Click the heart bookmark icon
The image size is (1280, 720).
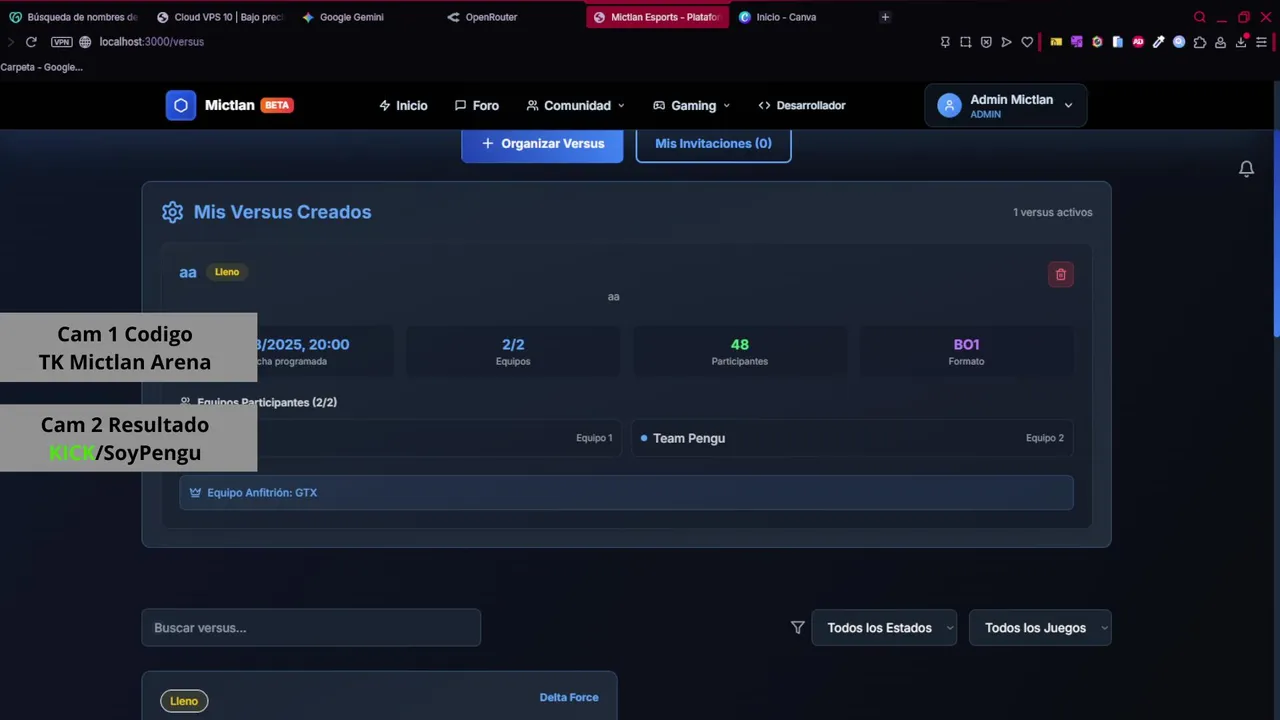click(1027, 42)
